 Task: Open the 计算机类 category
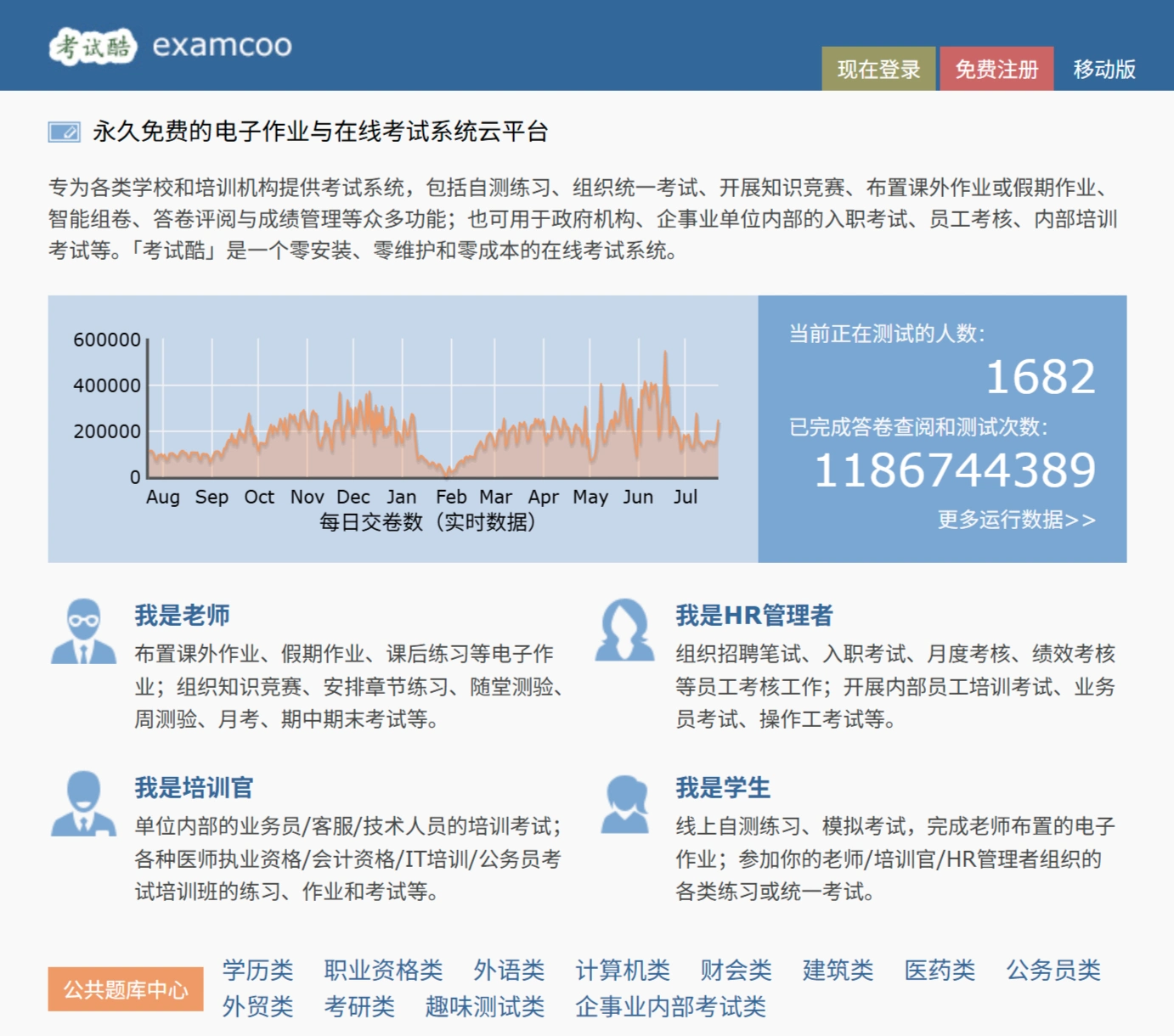tap(624, 971)
